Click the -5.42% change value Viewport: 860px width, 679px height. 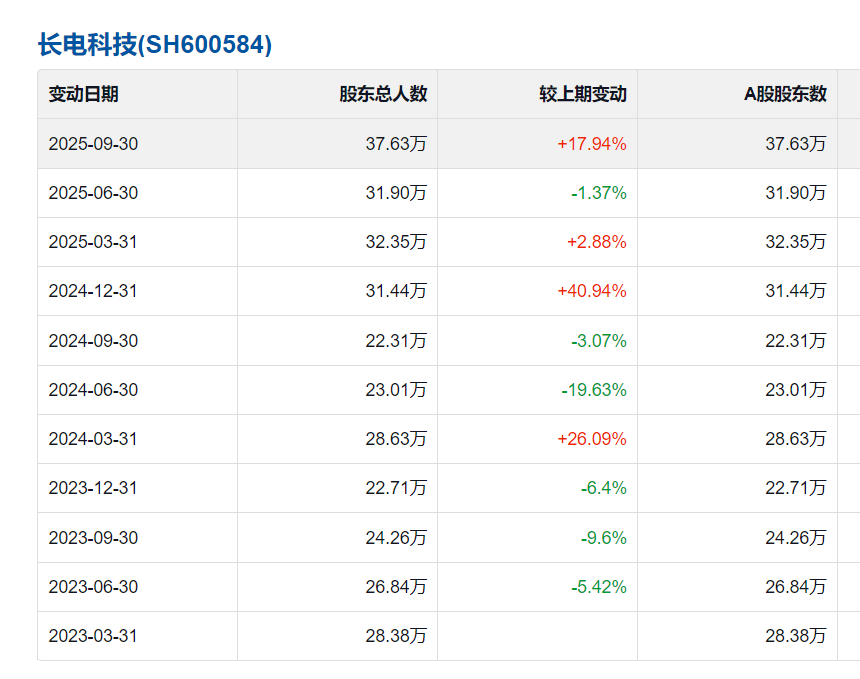599,587
